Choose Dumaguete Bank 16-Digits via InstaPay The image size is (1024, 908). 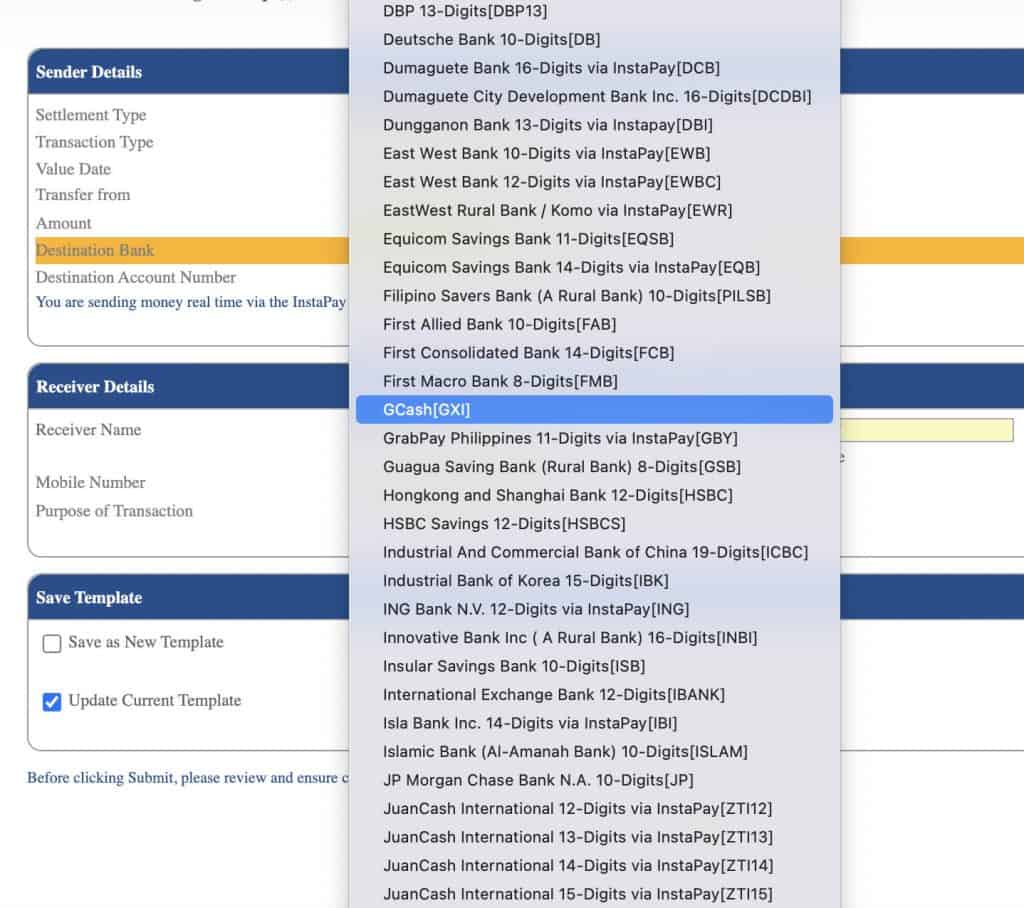(x=551, y=68)
